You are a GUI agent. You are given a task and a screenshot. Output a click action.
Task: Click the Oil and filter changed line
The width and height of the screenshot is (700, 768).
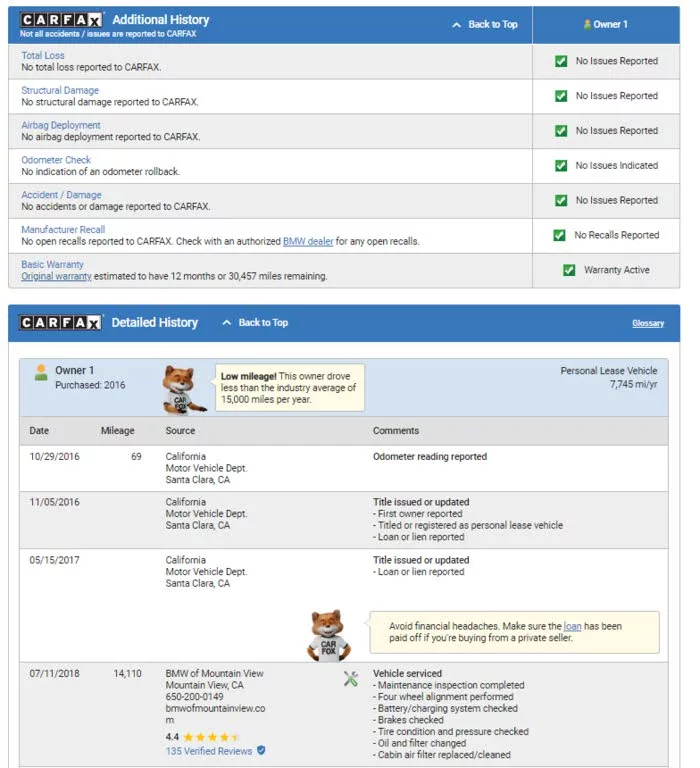click(x=420, y=743)
